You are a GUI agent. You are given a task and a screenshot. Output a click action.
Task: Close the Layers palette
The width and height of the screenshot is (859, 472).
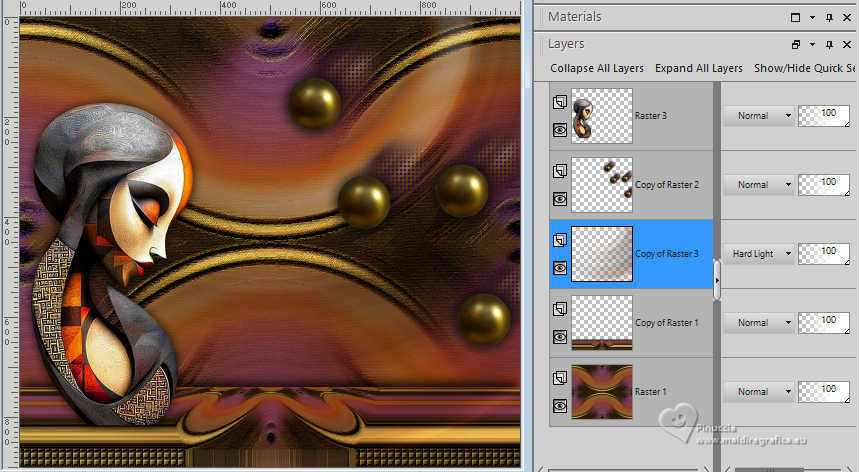pos(847,44)
